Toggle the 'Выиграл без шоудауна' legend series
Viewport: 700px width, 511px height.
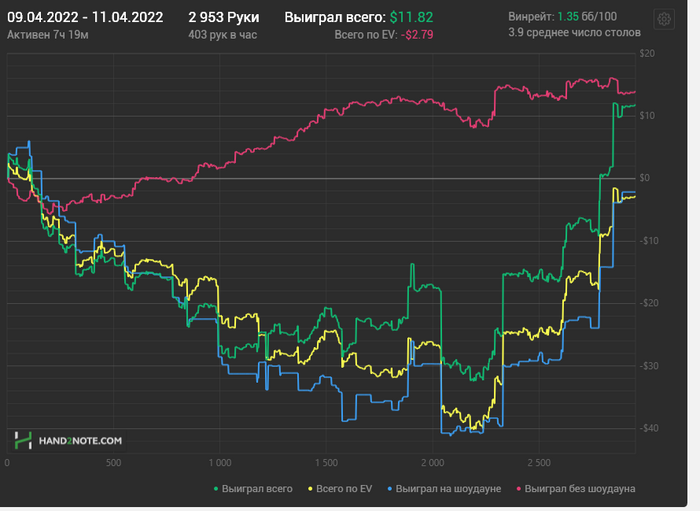[x=575, y=489]
